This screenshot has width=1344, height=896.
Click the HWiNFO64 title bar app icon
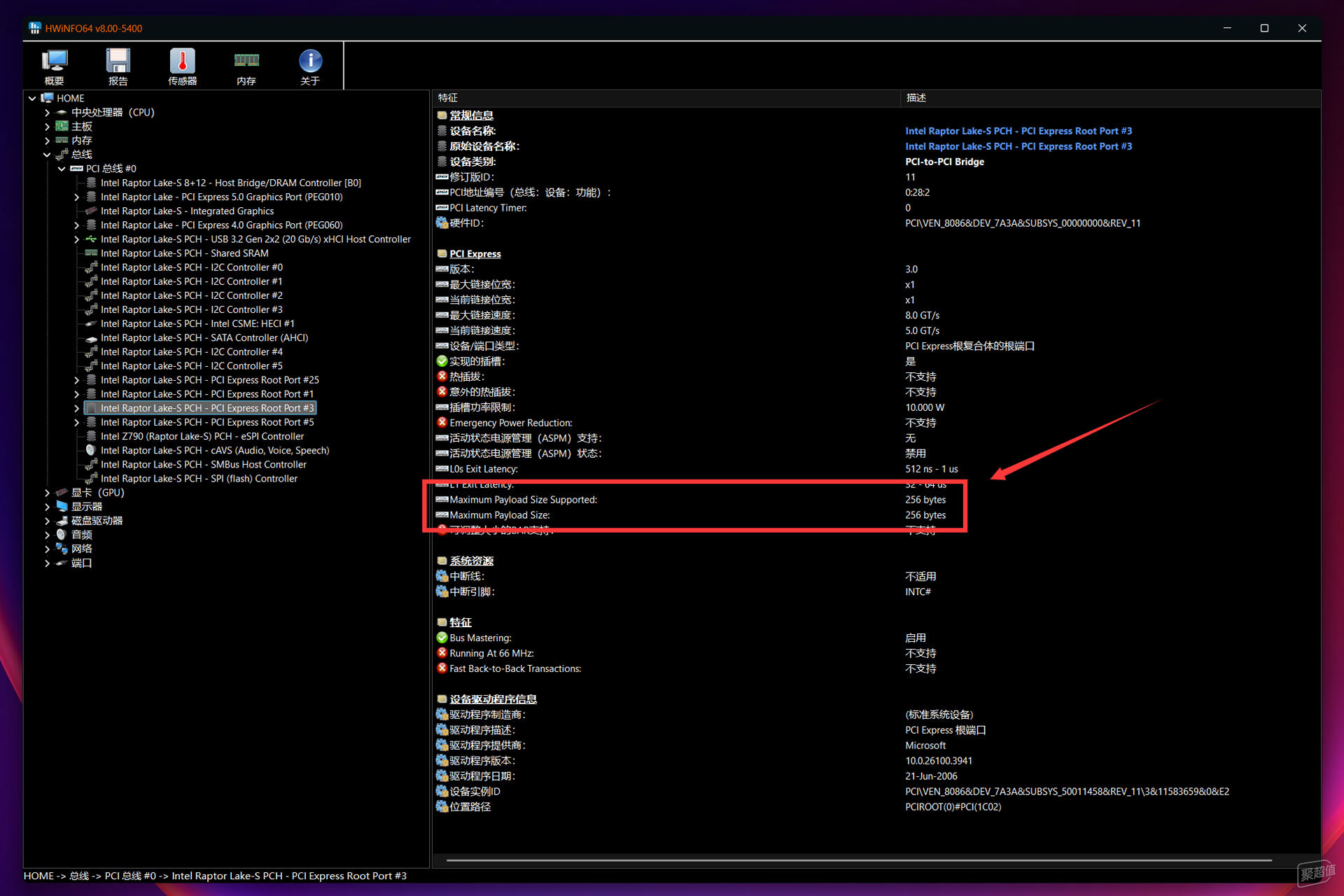[x=35, y=28]
